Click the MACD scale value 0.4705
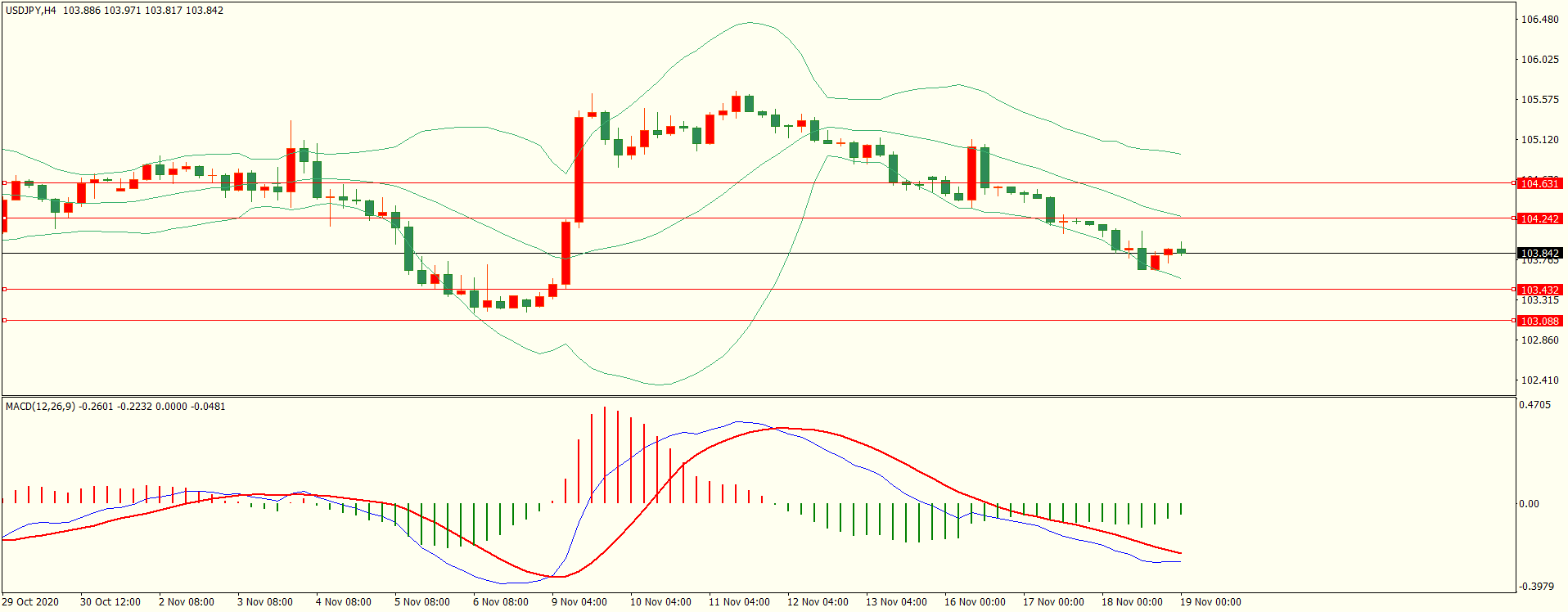Image resolution: width=1568 pixels, height=612 pixels. 1534,405
